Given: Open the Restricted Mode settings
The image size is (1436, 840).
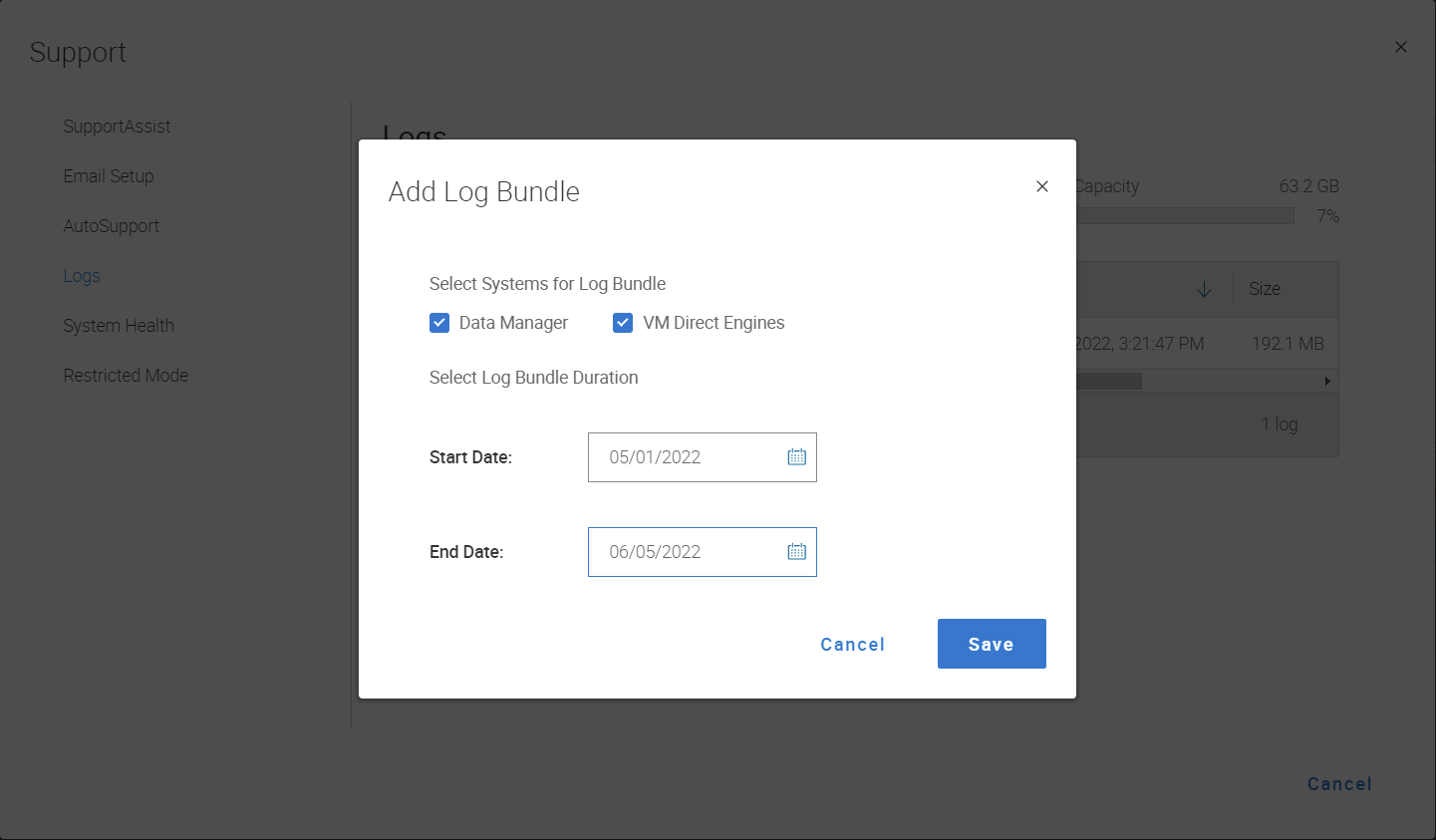Looking at the screenshot, I should point(126,376).
